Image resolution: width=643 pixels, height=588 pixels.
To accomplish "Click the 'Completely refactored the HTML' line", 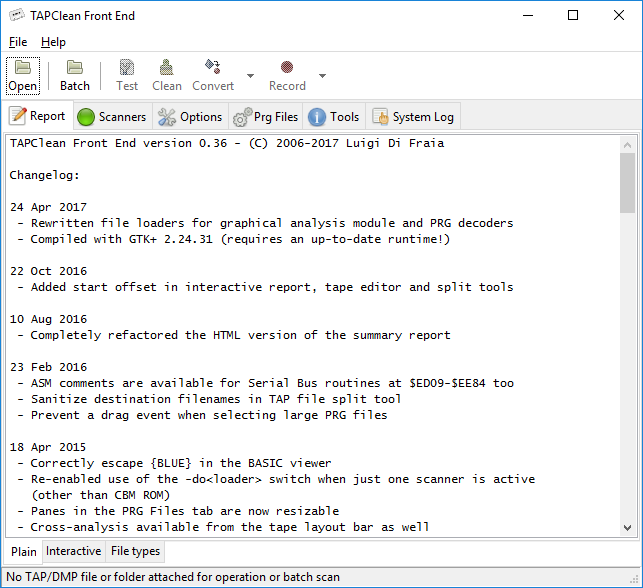I will pos(234,335).
